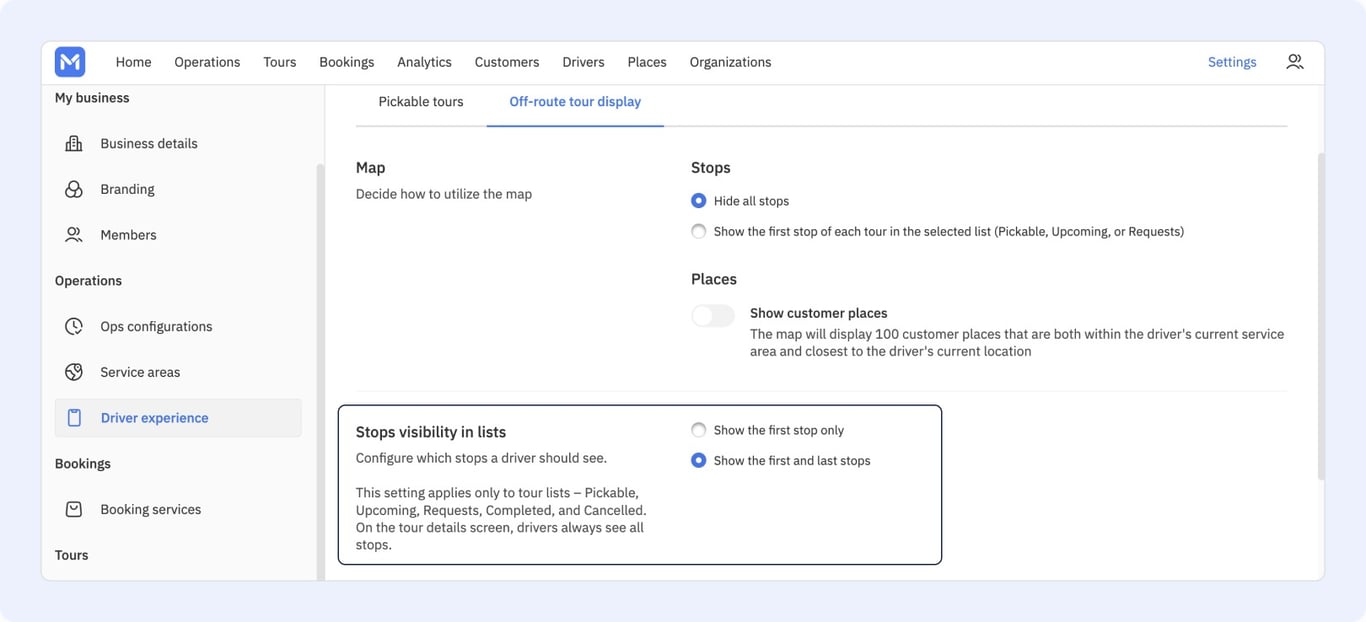
Task: Click the main content vertical scrollbar
Action: point(1321,316)
